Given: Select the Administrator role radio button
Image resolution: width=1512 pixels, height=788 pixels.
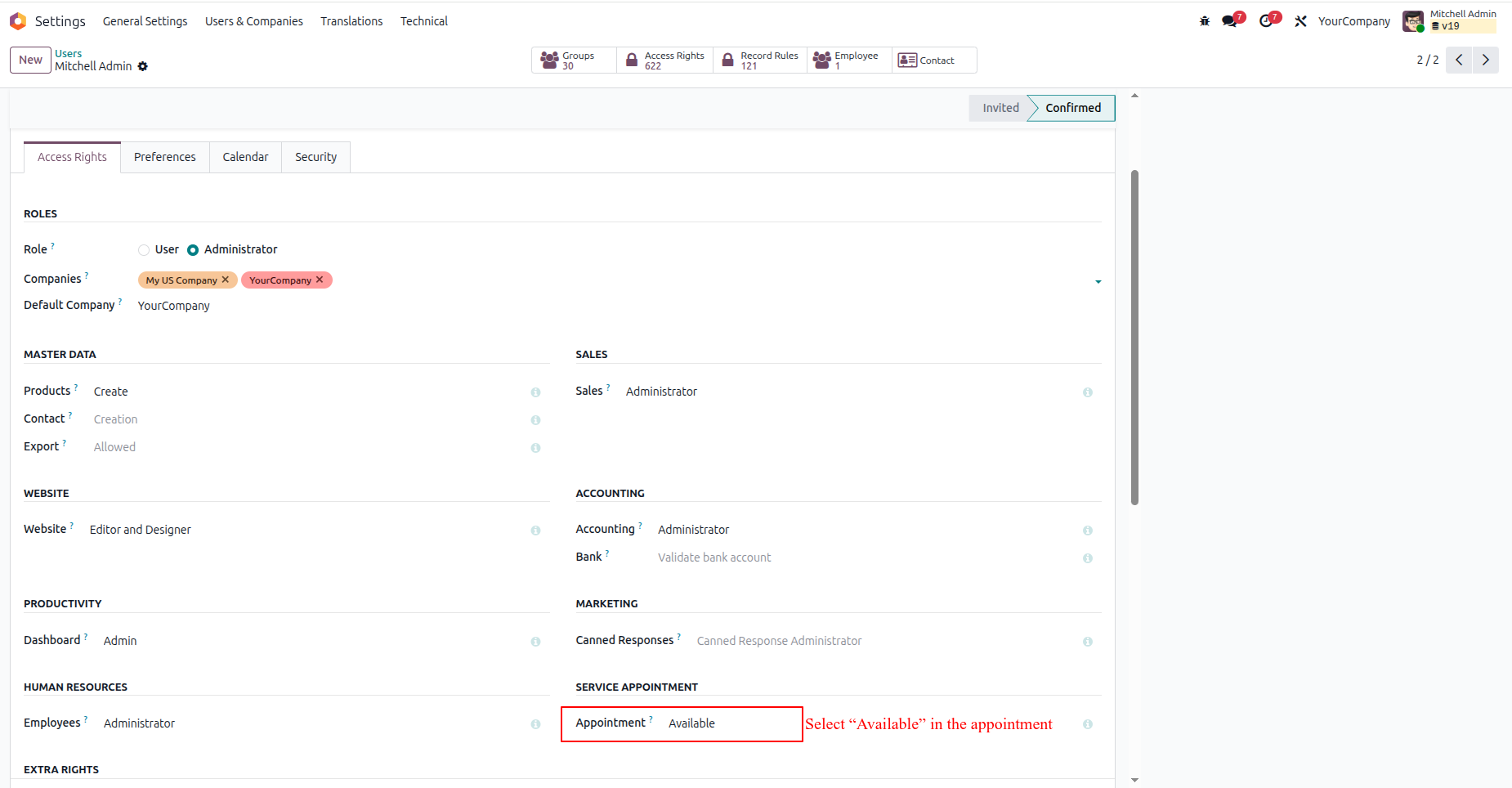Looking at the screenshot, I should tap(193, 250).
